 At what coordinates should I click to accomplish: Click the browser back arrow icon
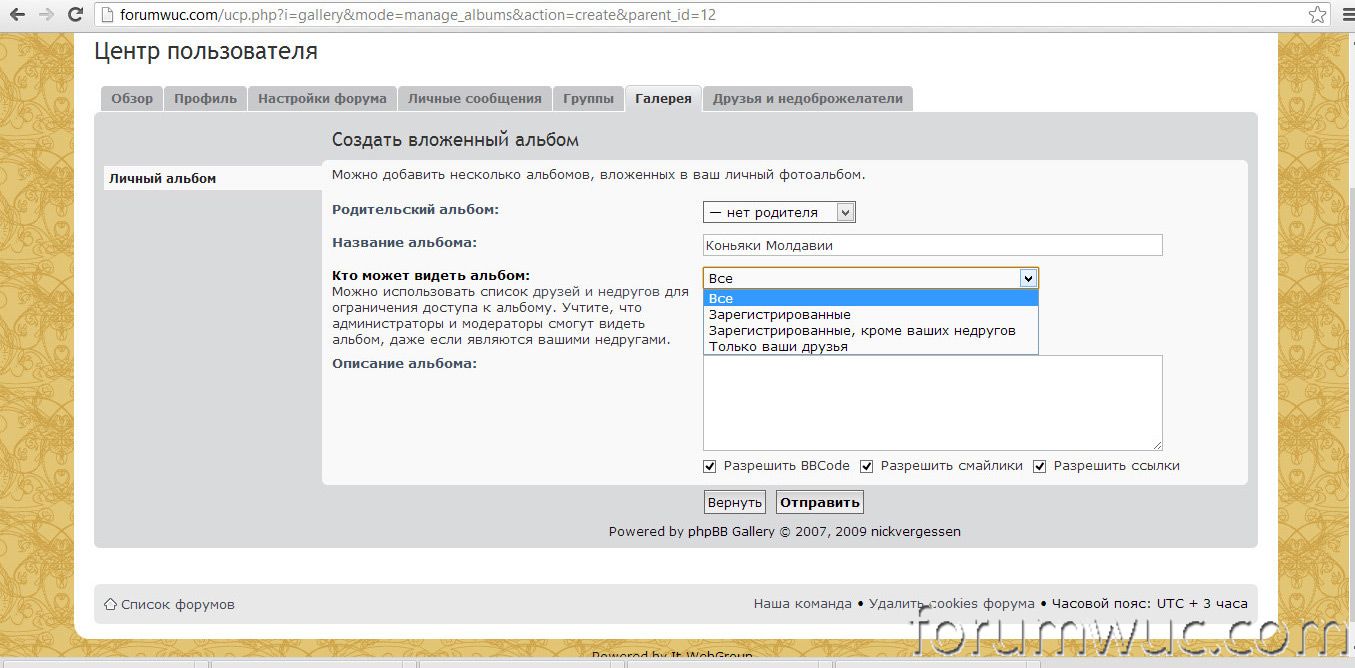(17, 15)
